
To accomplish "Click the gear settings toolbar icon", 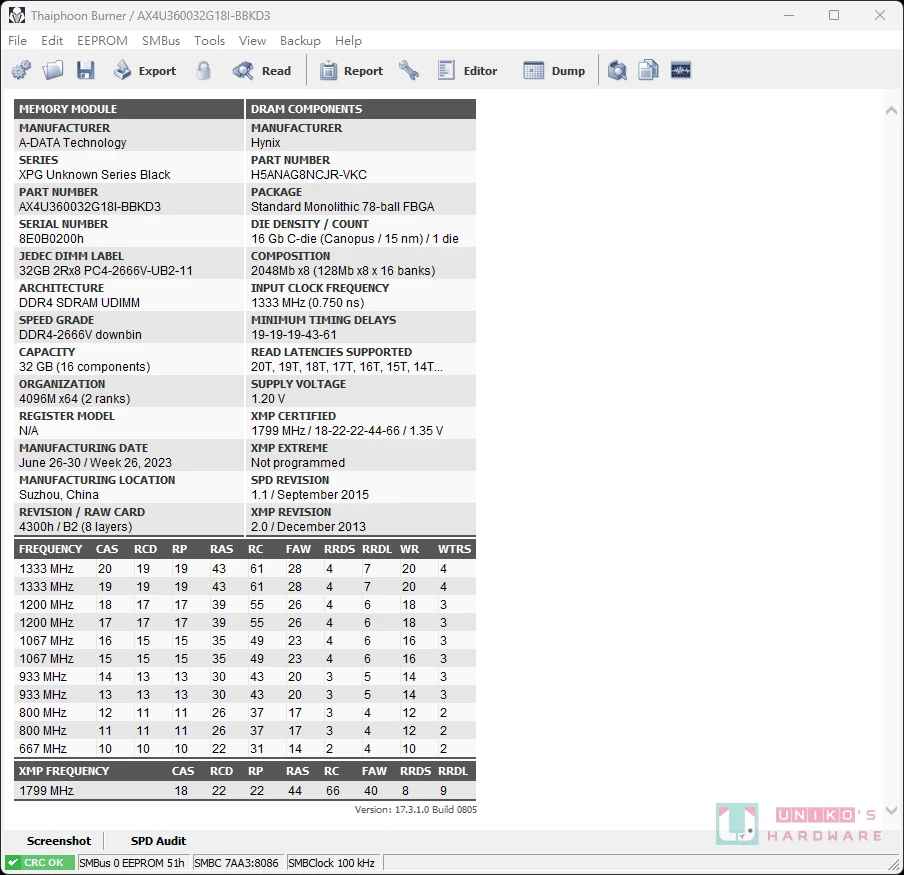I will point(21,70).
